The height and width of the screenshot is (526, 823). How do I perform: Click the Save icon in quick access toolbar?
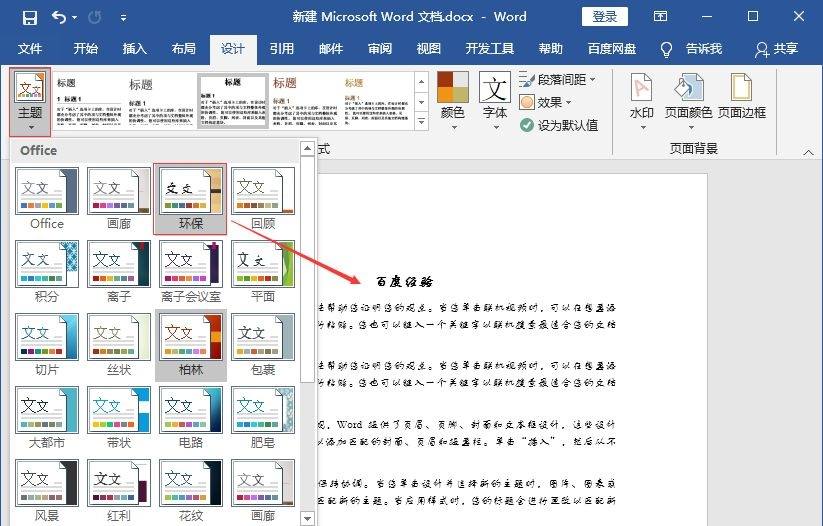[x=29, y=18]
